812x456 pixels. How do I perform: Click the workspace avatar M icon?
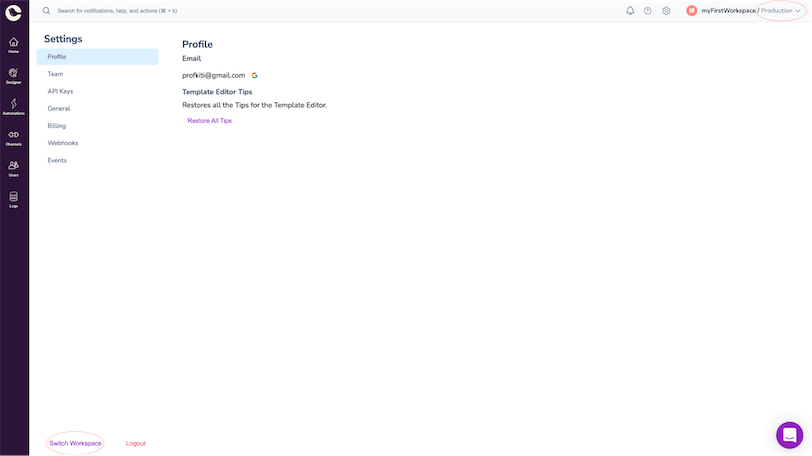691,10
